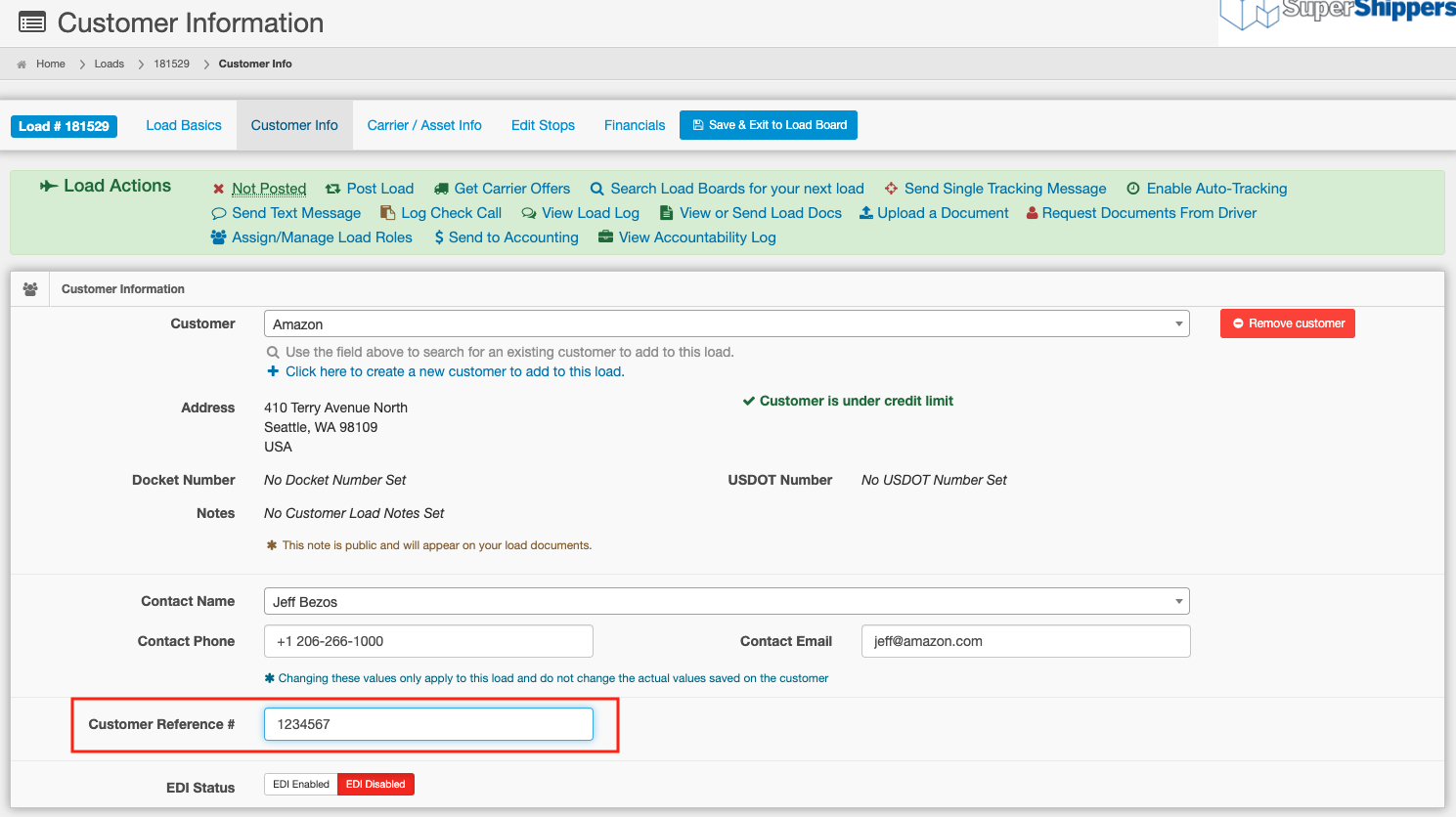1456x817 pixels.
Task: Select EDI Enabled option
Action: (x=301, y=784)
